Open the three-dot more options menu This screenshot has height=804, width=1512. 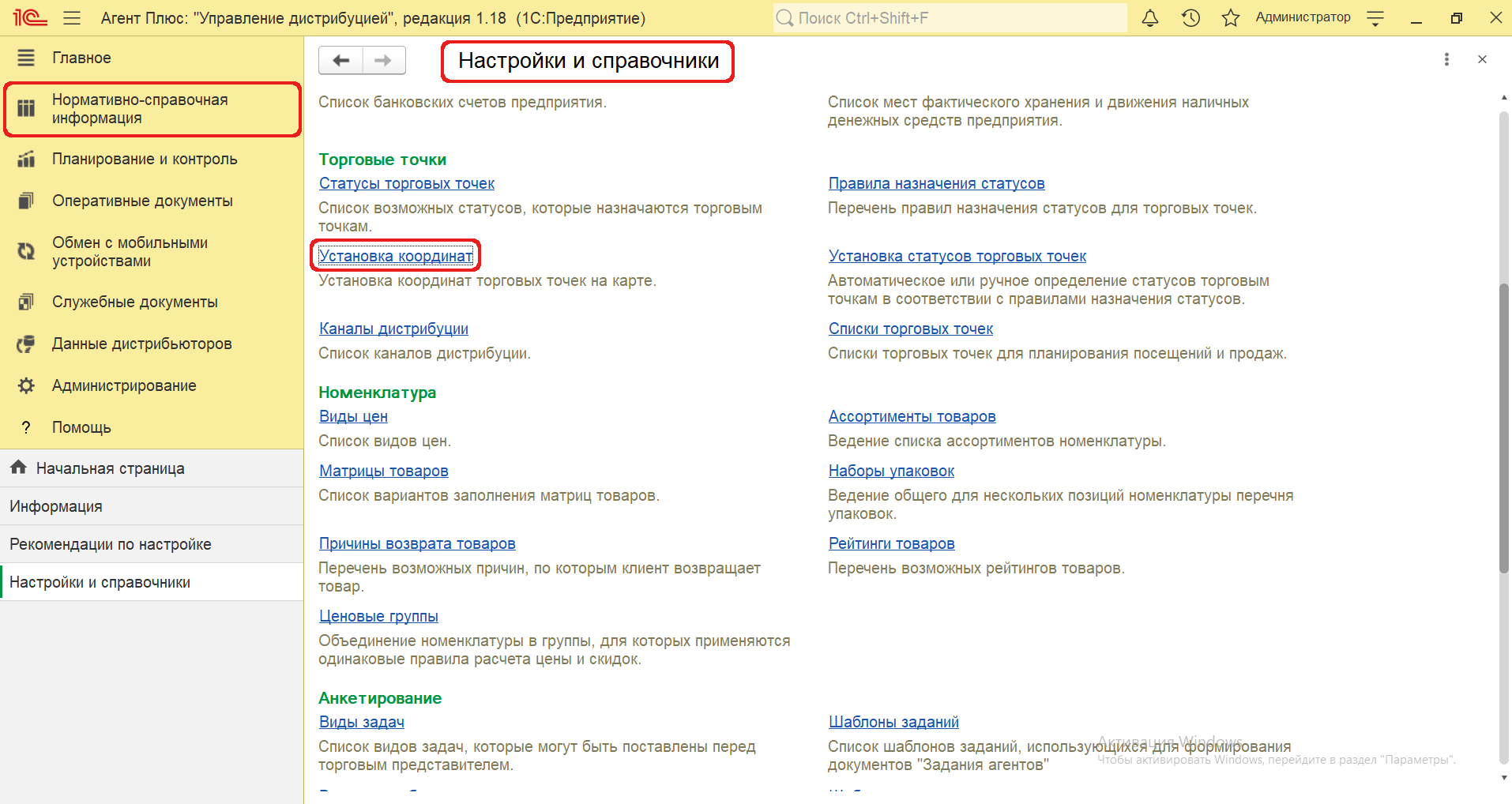(1446, 59)
